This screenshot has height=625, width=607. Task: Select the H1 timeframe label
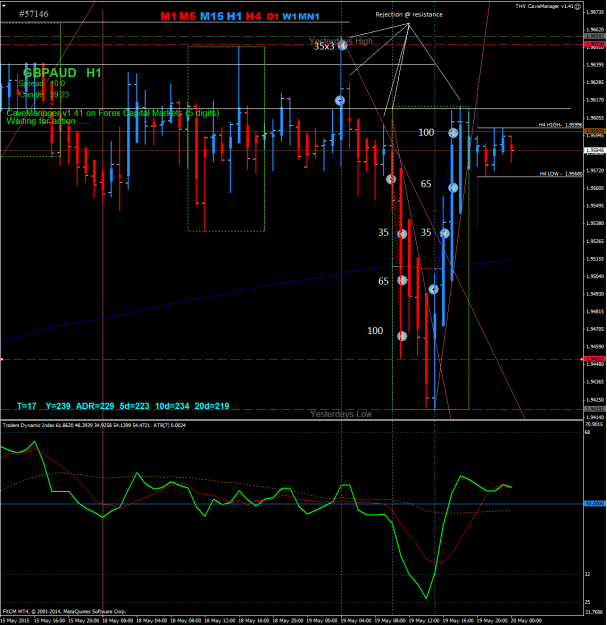click(x=234, y=16)
